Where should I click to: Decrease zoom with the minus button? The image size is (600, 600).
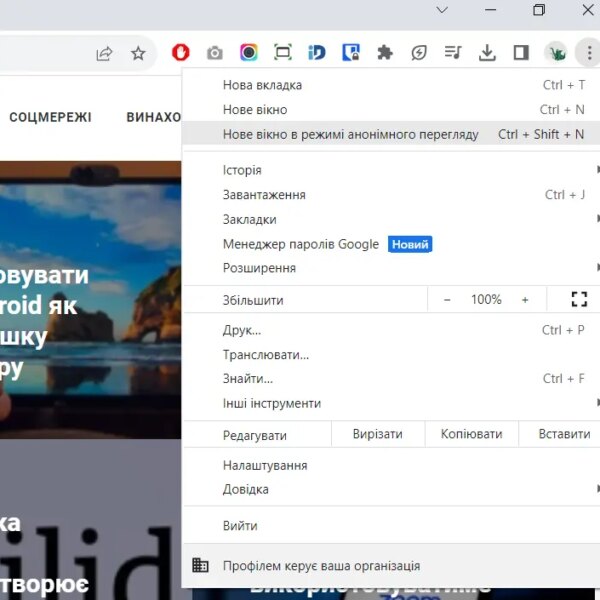click(447, 300)
